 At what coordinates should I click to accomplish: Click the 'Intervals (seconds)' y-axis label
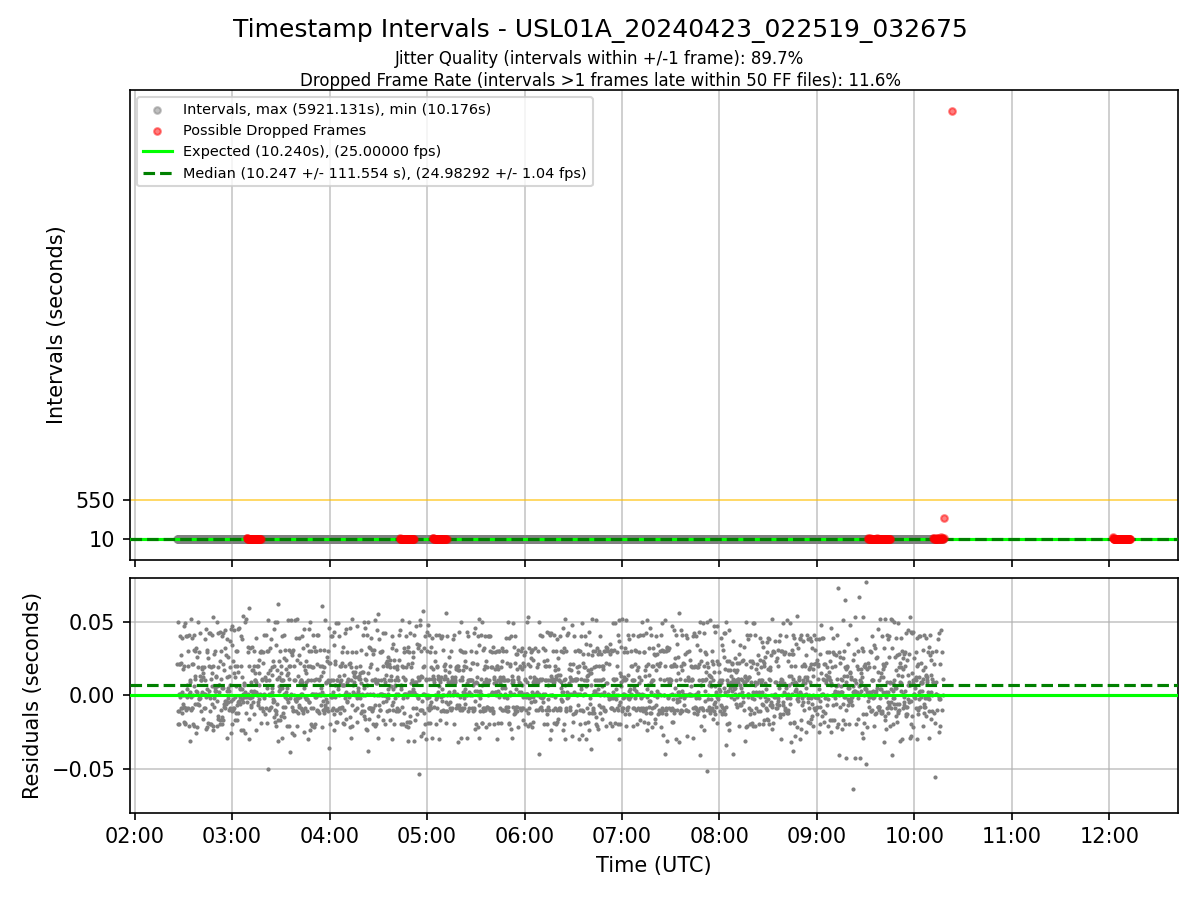(x=56, y=325)
